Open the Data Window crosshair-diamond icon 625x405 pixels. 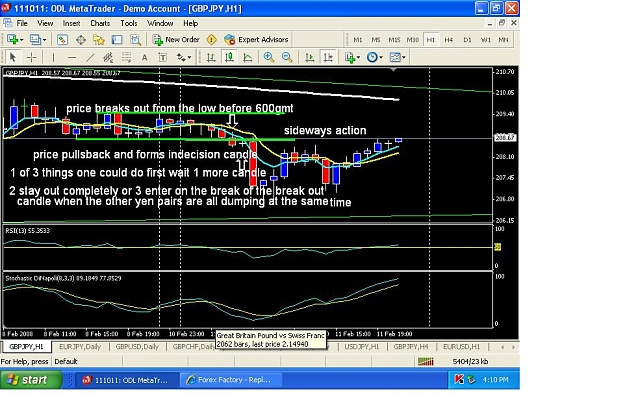81,39
